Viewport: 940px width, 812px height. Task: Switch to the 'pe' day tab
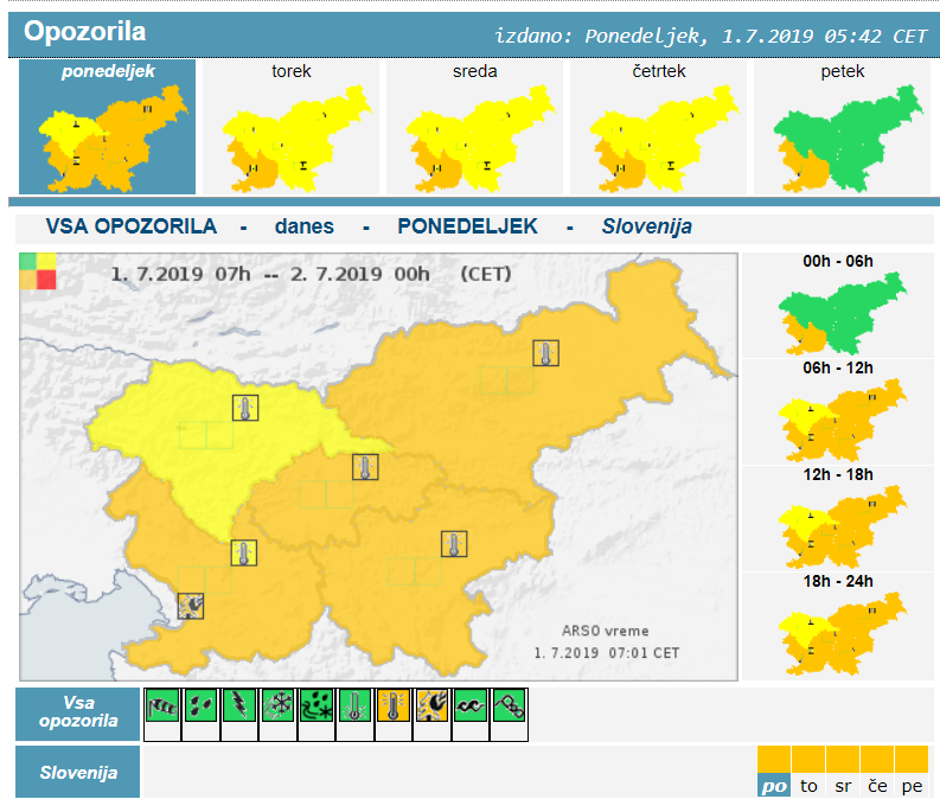911,786
